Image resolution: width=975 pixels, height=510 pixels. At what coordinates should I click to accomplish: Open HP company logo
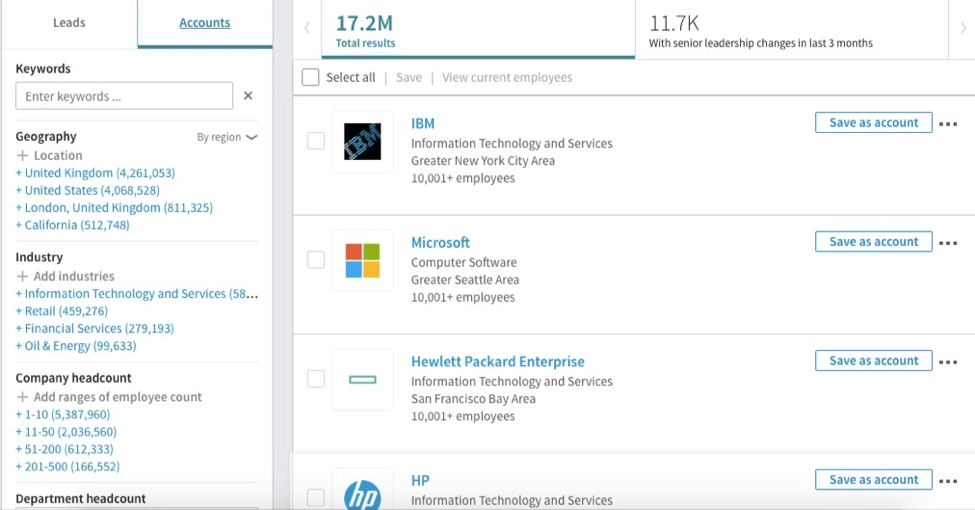[x=363, y=491]
